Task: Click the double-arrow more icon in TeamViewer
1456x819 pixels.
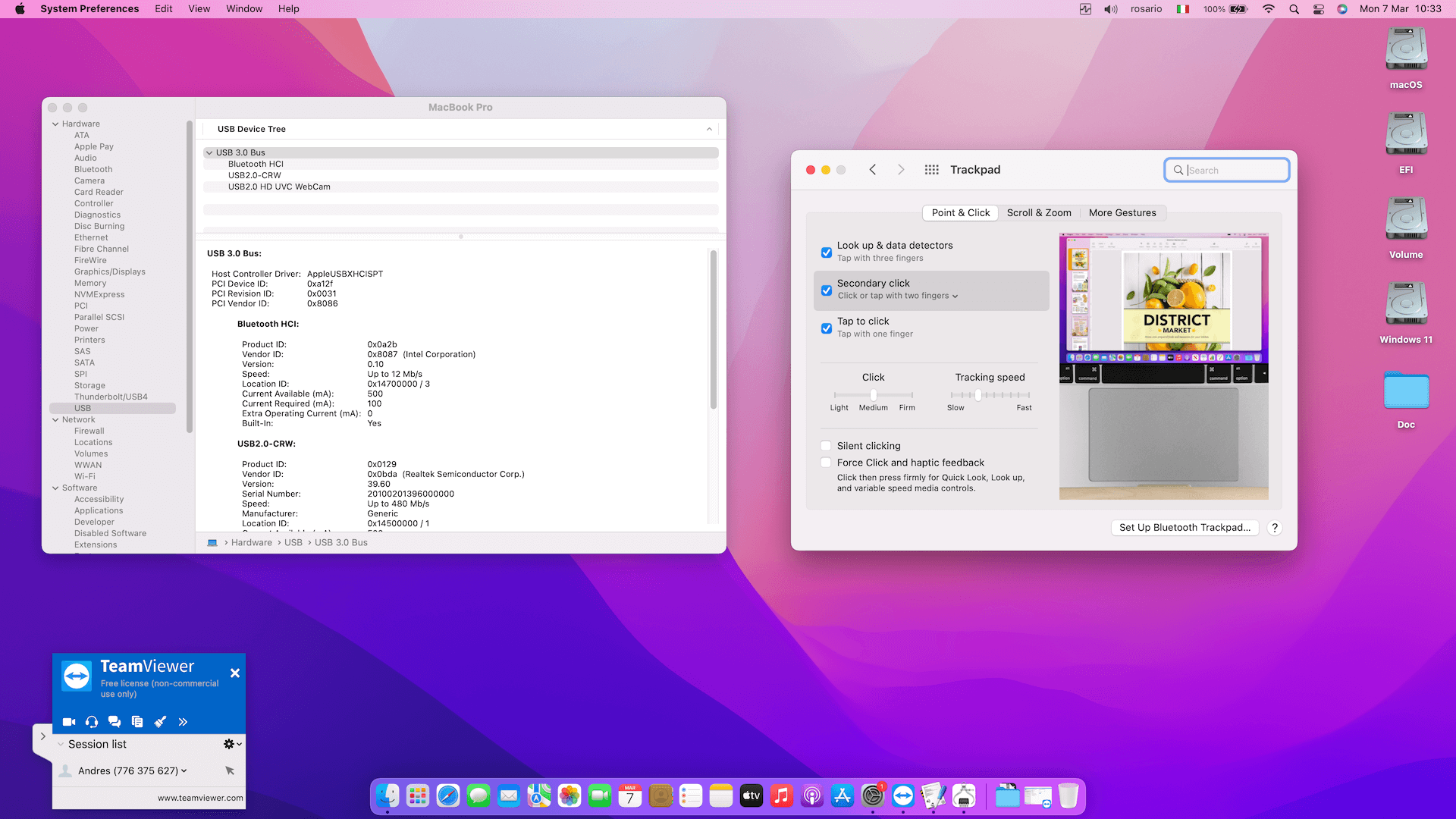Action: pos(183,722)
